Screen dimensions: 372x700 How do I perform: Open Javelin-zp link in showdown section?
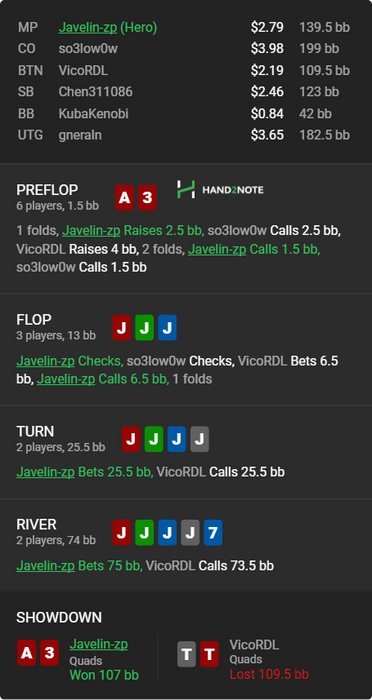point(99,644)
